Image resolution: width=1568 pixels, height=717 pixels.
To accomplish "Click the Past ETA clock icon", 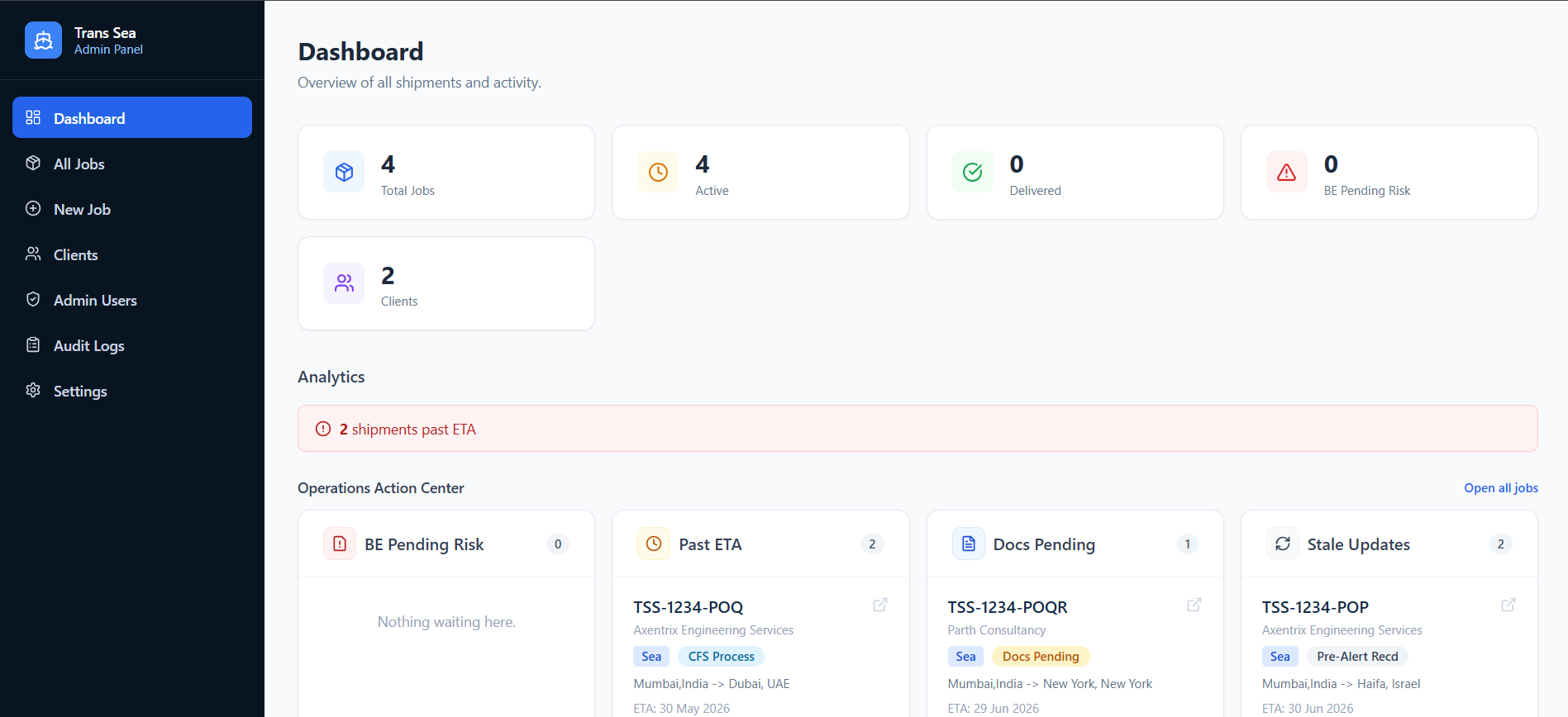I will [654, 544].
